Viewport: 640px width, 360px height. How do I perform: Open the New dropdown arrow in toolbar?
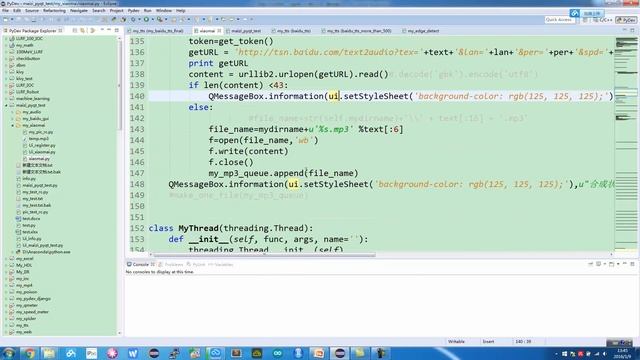12,19
